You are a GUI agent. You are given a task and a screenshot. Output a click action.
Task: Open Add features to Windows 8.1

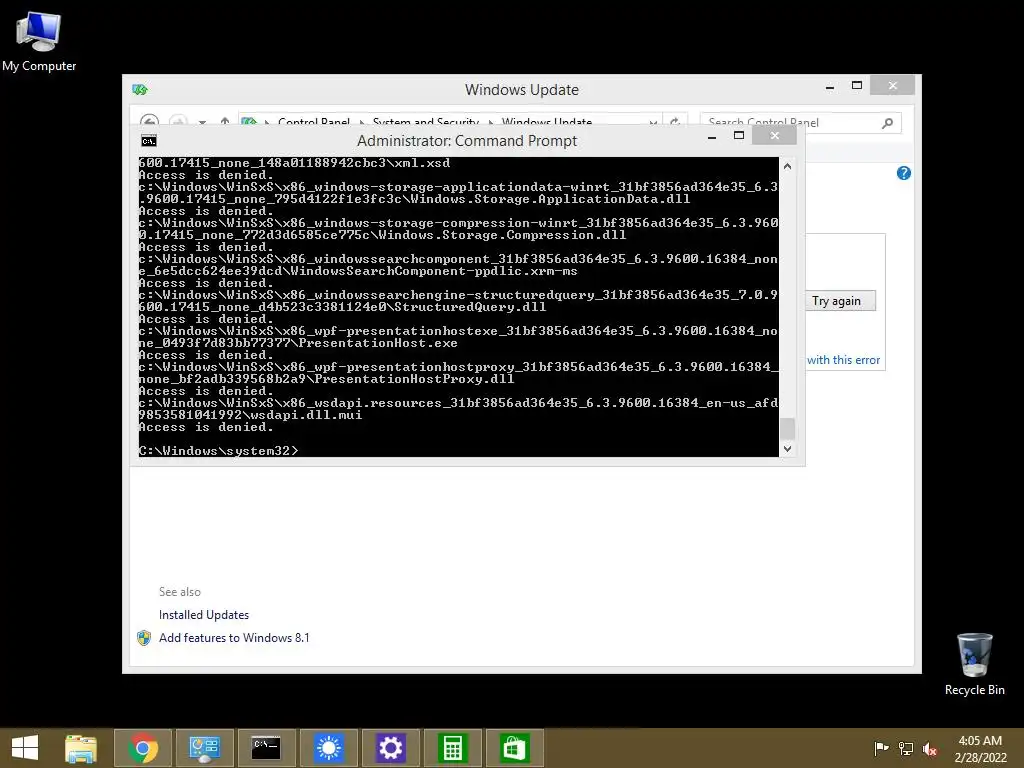click(x=234, y=638)
